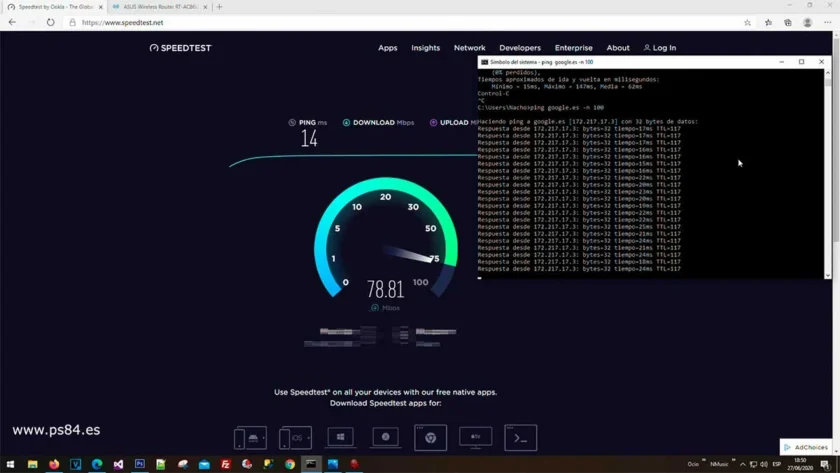Switch to the Command Prompt taskbar icon
This screenshot has height=473, width=840.
(x=311, y=464)
